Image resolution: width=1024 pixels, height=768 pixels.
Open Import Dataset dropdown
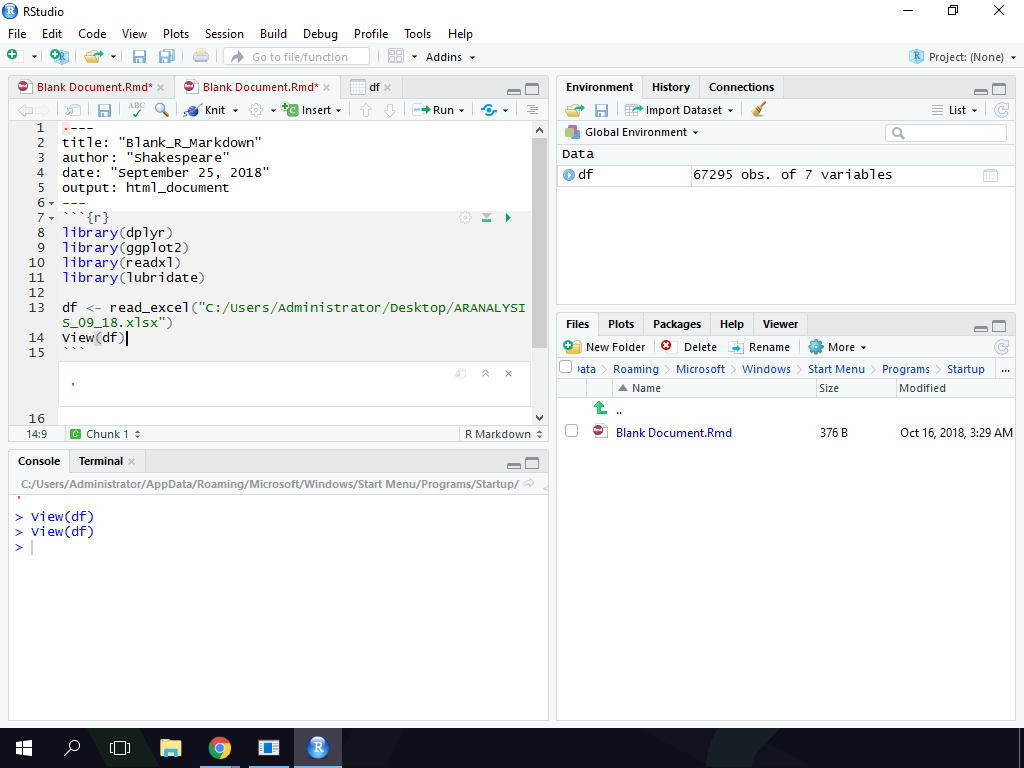click(679, 110)
